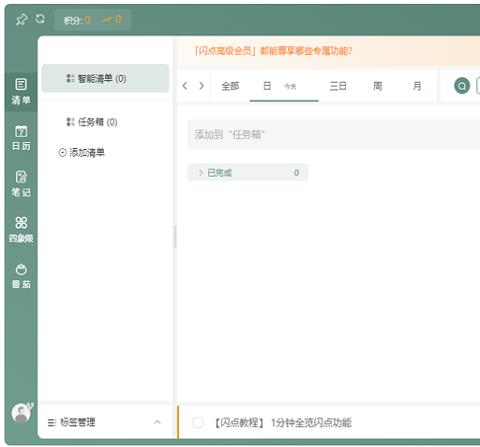Viewport: 480px width, 447px height.
Task: Open the 闪点高级会员 banner link
Action: click(273, 51)
